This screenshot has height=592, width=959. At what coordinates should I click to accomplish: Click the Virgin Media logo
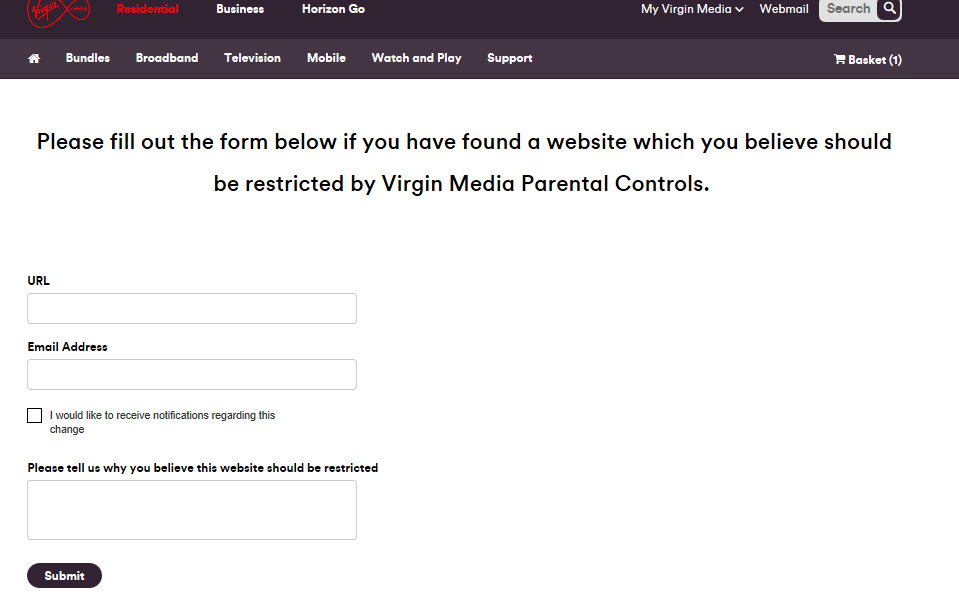[x=59, y=12]
